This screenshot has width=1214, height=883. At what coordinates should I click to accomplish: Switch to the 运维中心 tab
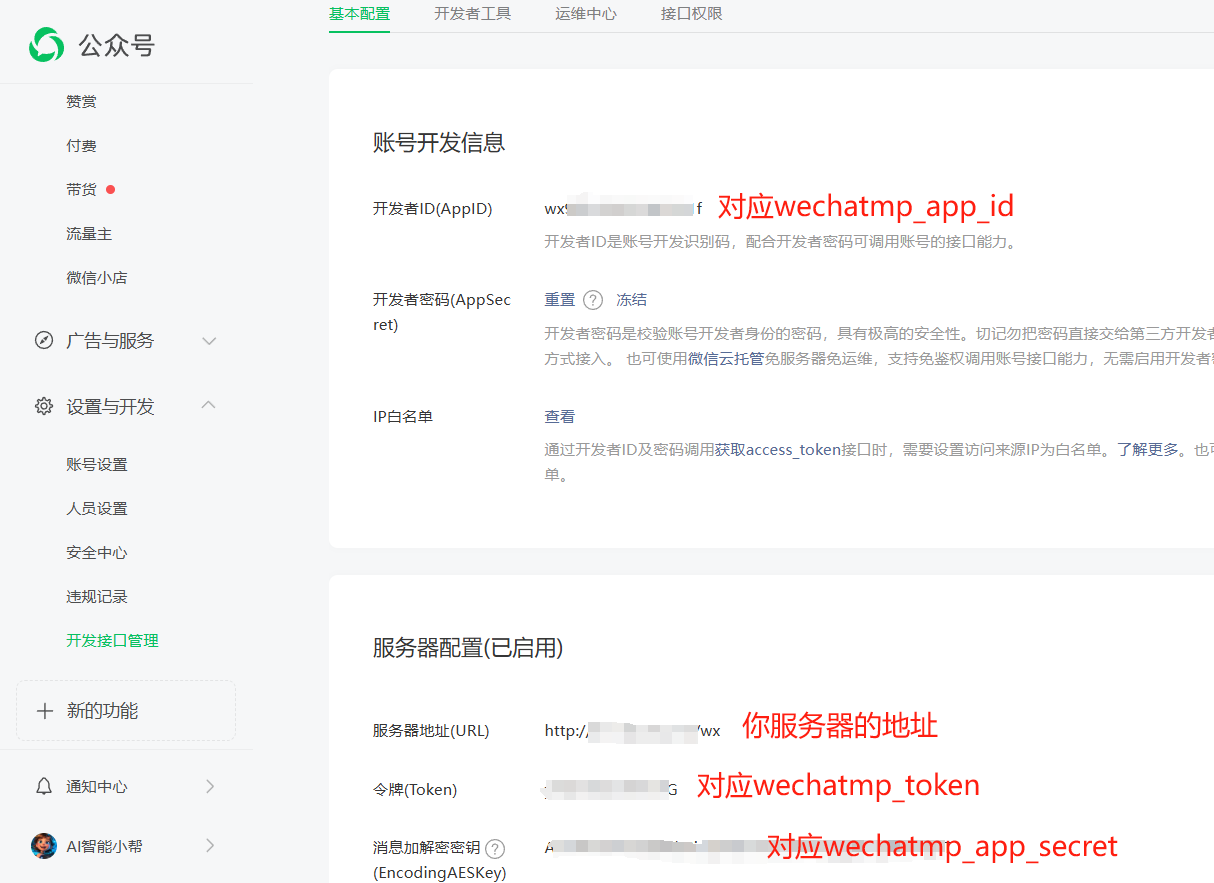point(586,14)
